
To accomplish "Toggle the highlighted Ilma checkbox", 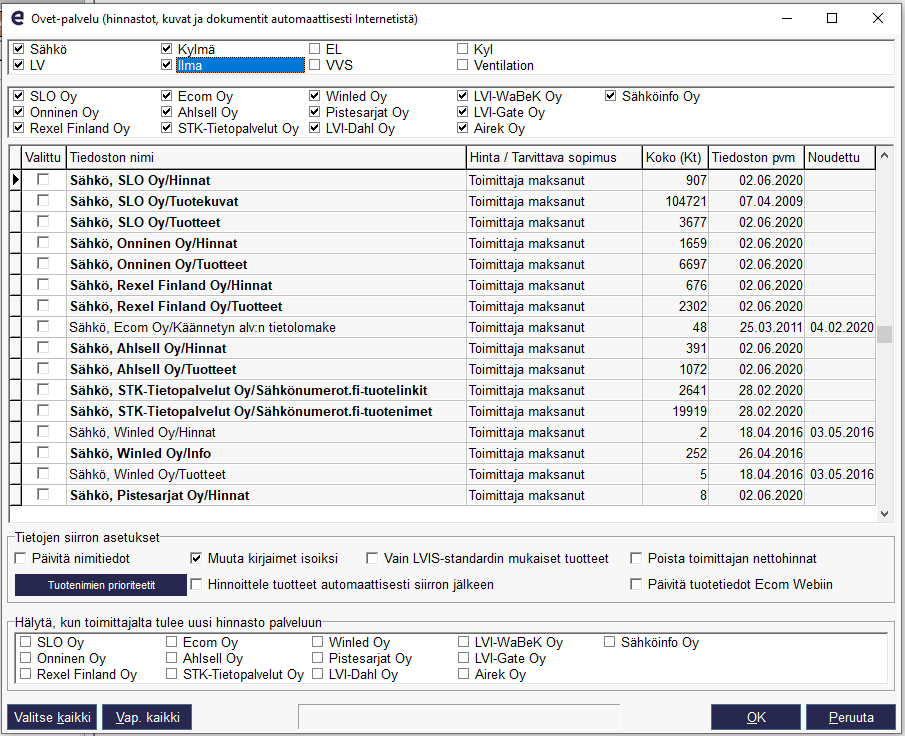I will point(167,65).
